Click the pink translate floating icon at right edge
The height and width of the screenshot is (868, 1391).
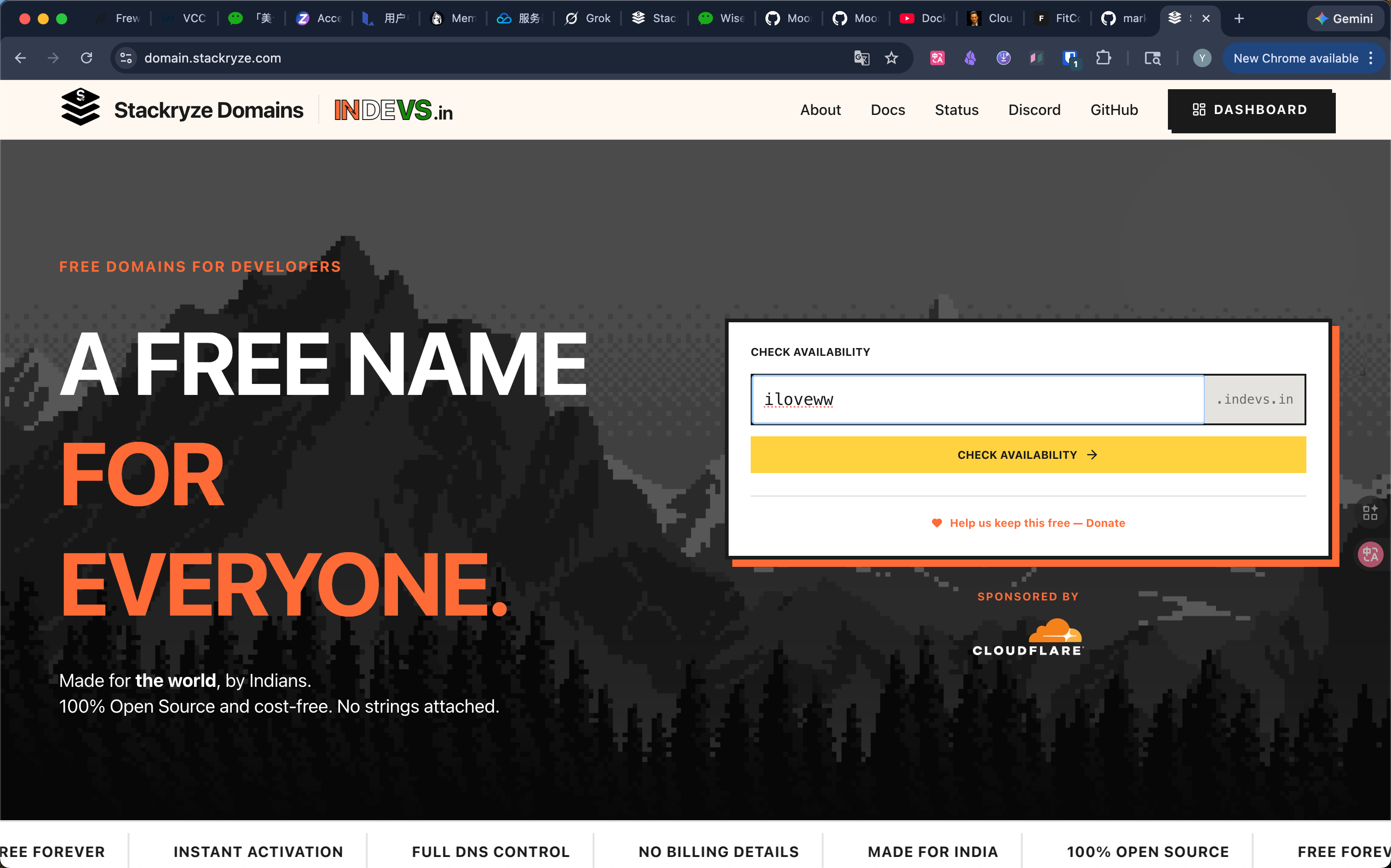1370,554
